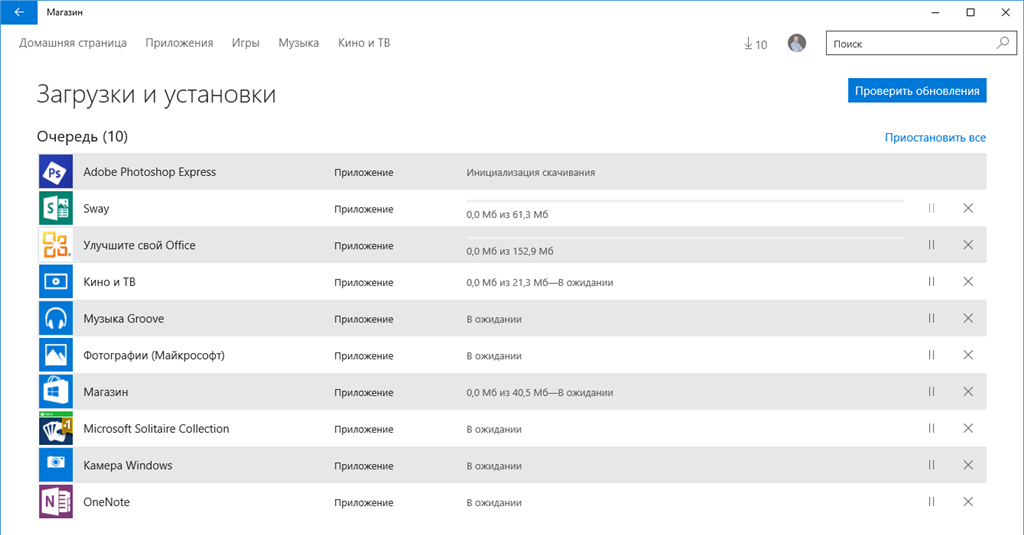This screenshot has width=1024, height=535.
Task: Pause the Кино и ТВ download
Action: 931,281
